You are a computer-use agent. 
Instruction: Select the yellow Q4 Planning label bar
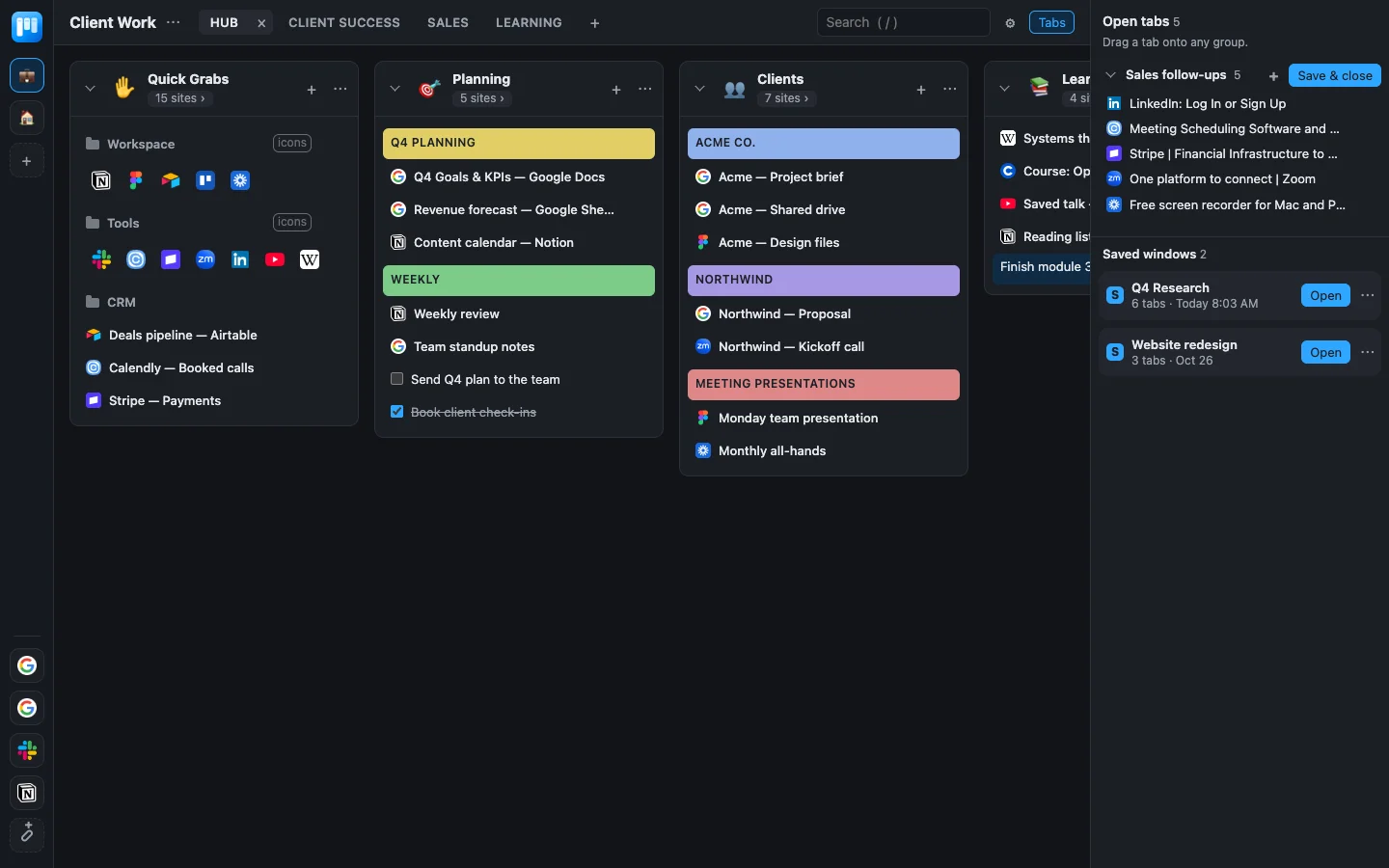[x=519, y=144]
